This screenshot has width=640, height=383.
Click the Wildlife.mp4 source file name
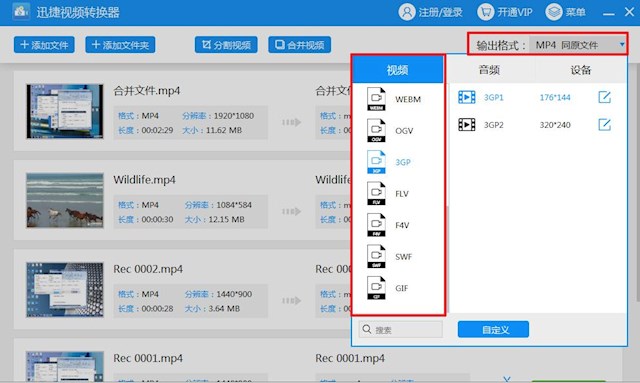tap(144, 180)
